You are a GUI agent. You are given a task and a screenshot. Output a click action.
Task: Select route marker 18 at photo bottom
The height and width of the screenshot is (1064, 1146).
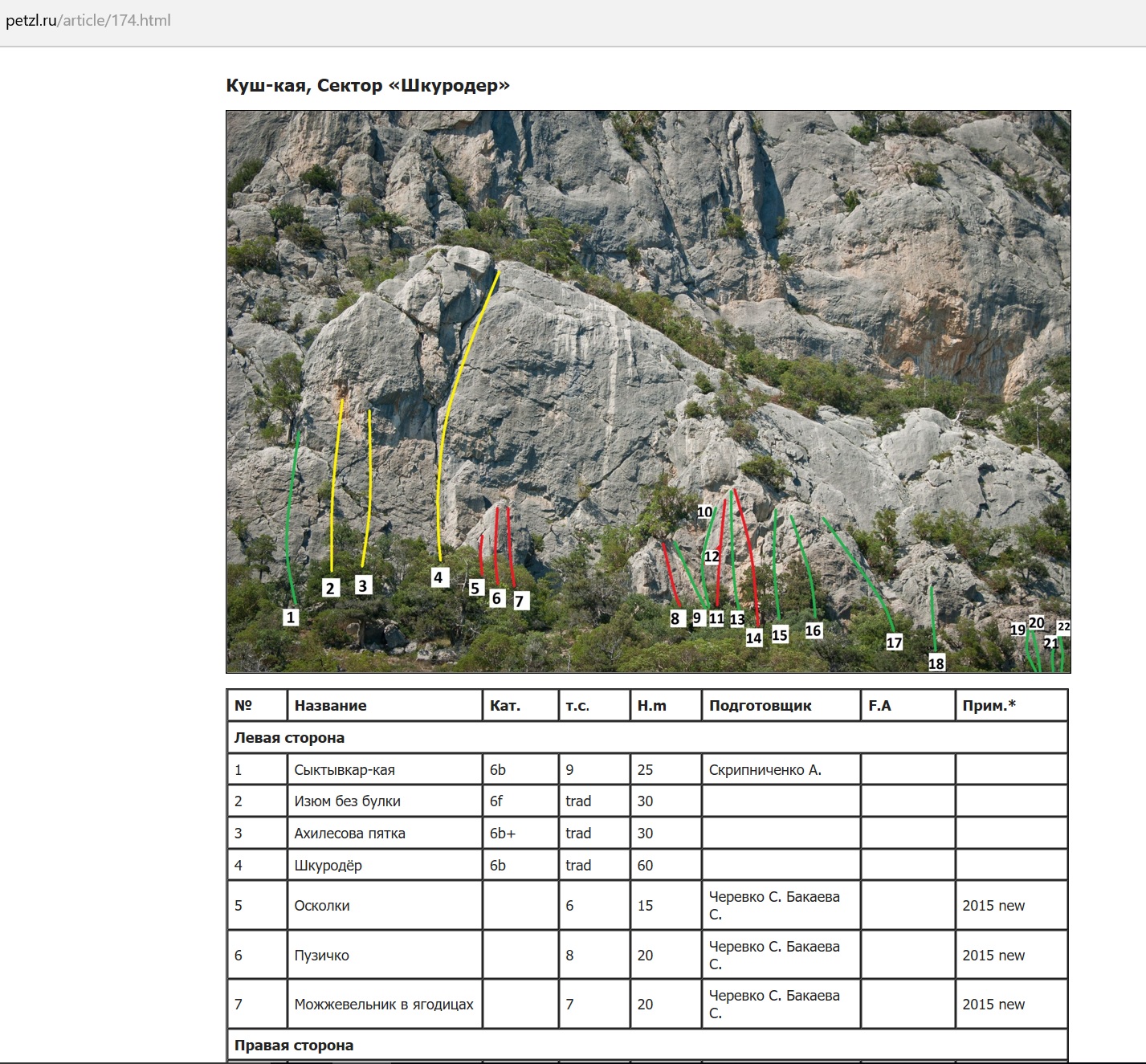[x=936, y=663]
